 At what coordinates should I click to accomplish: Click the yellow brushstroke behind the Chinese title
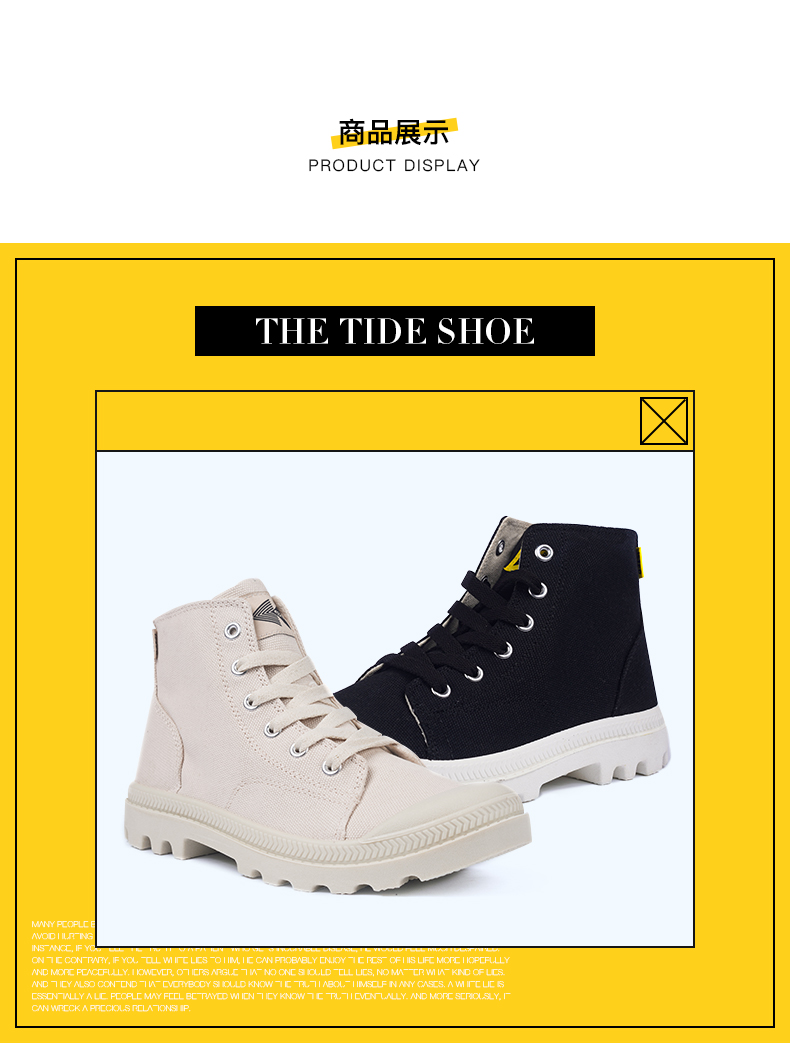point(394,133)
